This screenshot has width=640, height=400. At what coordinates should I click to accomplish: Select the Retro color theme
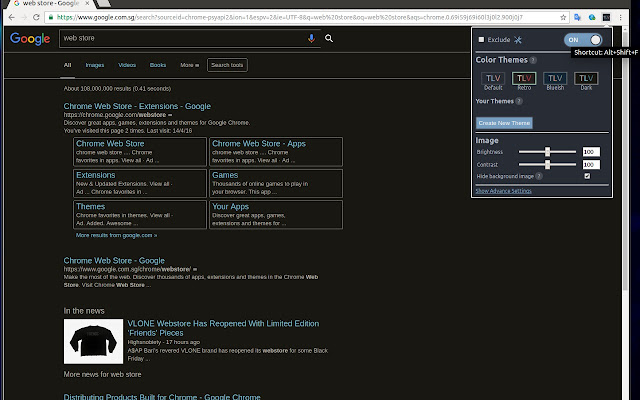point(524,81)
